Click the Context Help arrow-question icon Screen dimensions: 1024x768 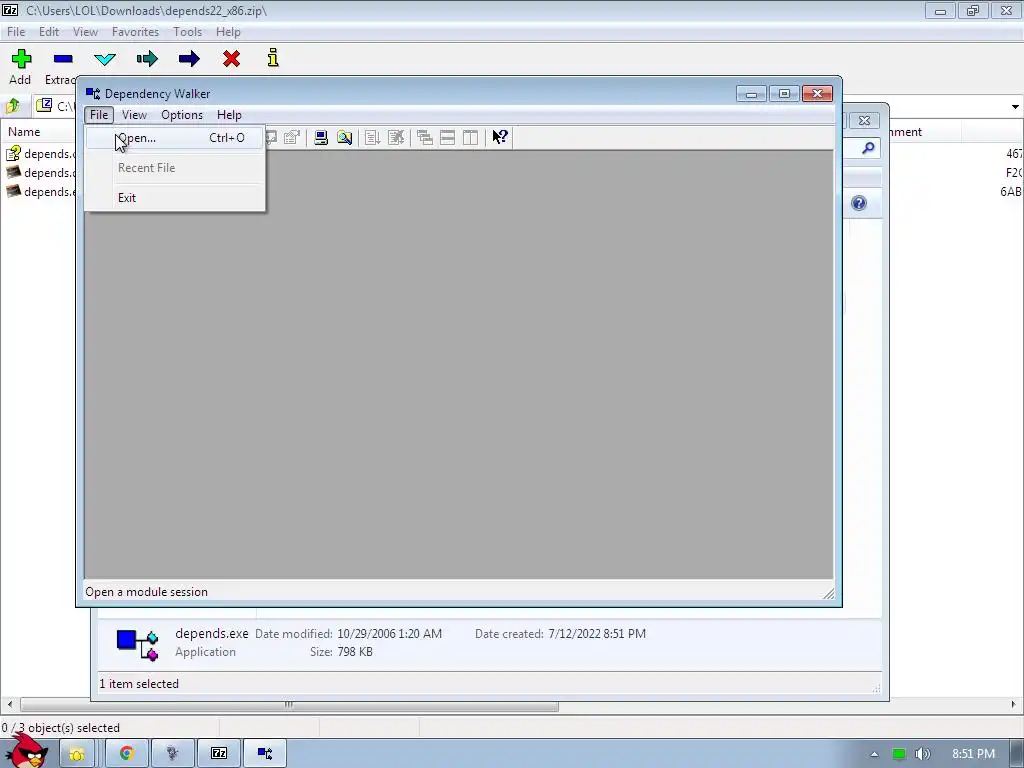tap(500, 137)
